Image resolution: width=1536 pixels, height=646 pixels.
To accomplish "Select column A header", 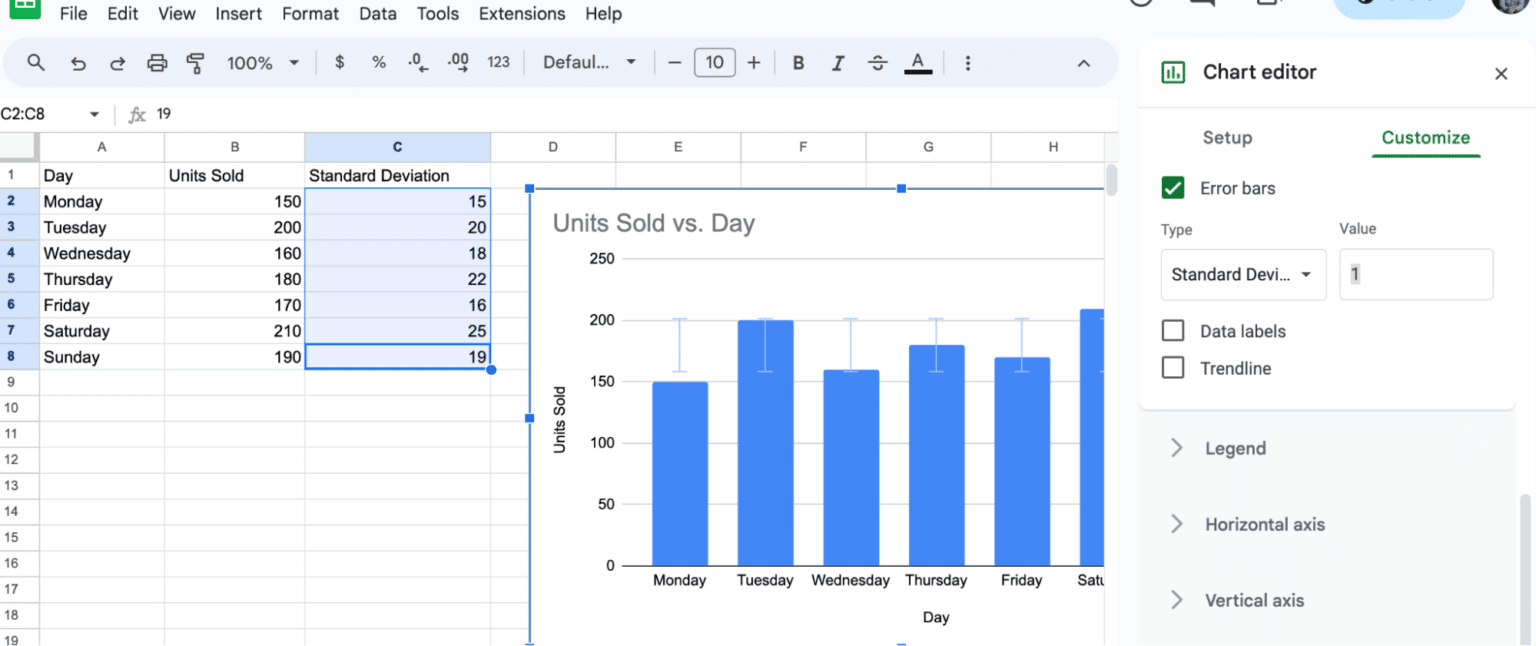I will pyautogui.click(x=102, y=147).
